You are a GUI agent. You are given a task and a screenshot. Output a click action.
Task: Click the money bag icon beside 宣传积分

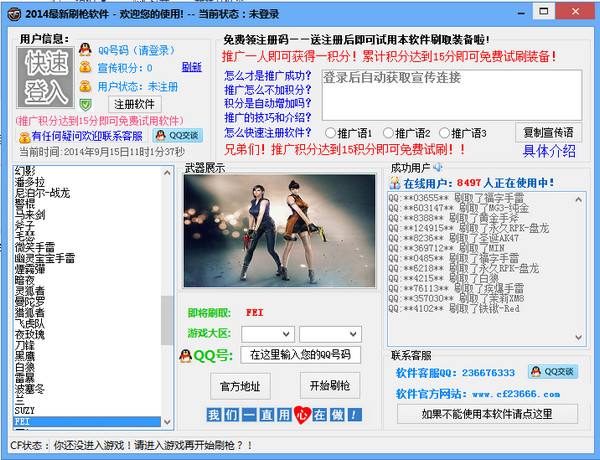point(85,67)
